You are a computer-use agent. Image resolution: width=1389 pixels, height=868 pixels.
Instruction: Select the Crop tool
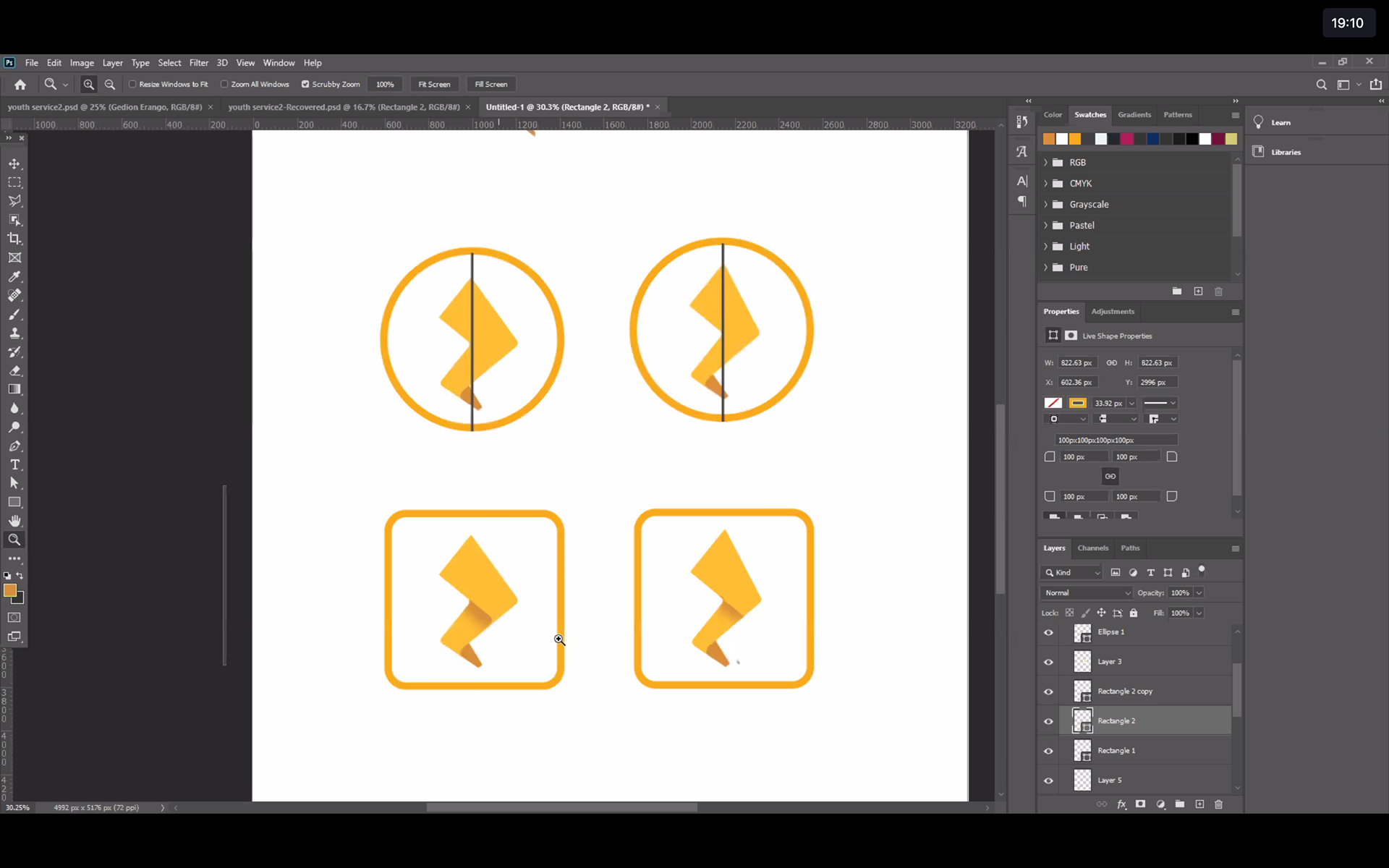[x=14, y=239]
